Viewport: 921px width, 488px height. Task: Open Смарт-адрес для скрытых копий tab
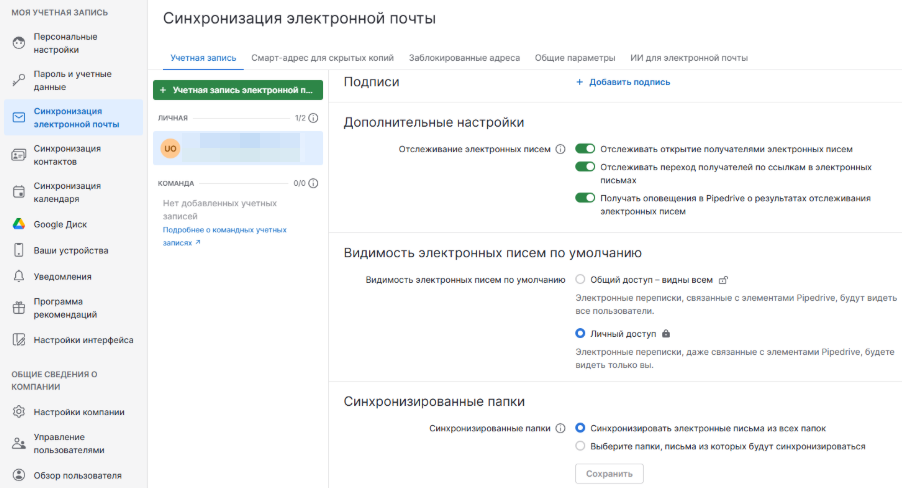point(322,58)
